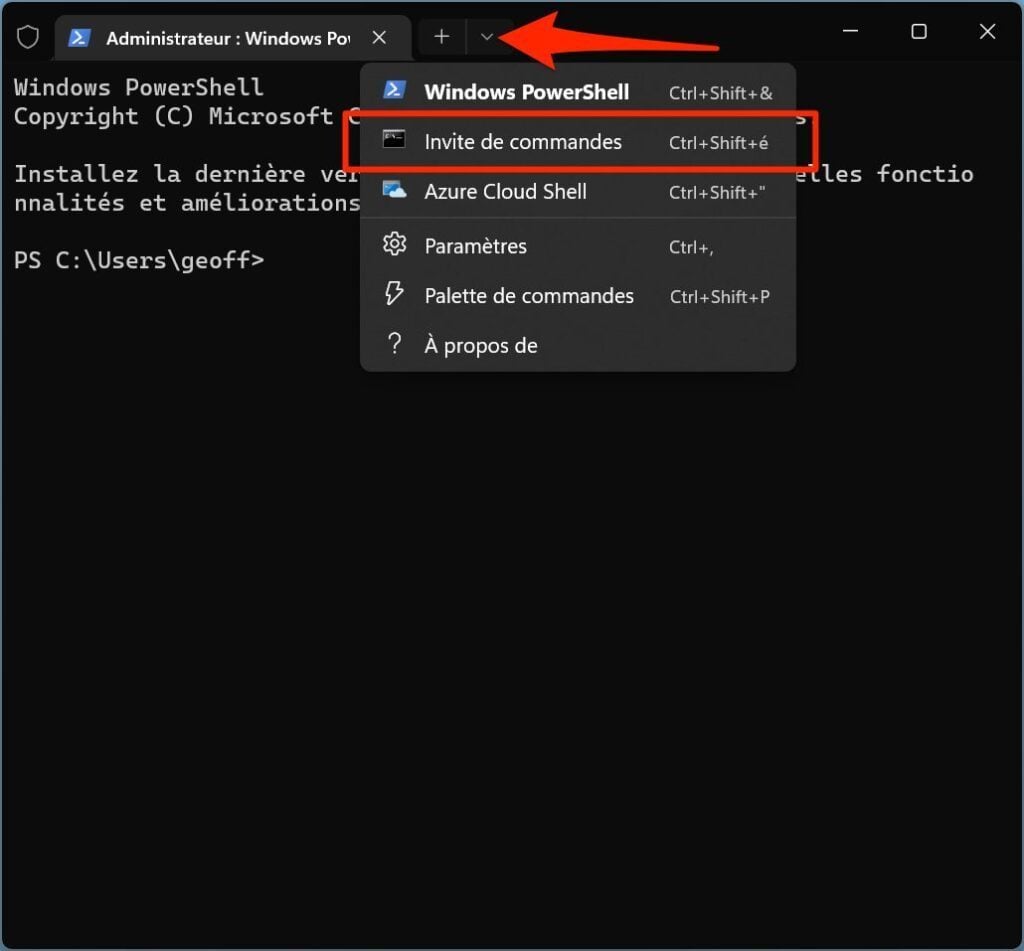Click the Ctrl+Shift+é shortcut label
This screenshot has height=951, width=1024.
(718, 143)
